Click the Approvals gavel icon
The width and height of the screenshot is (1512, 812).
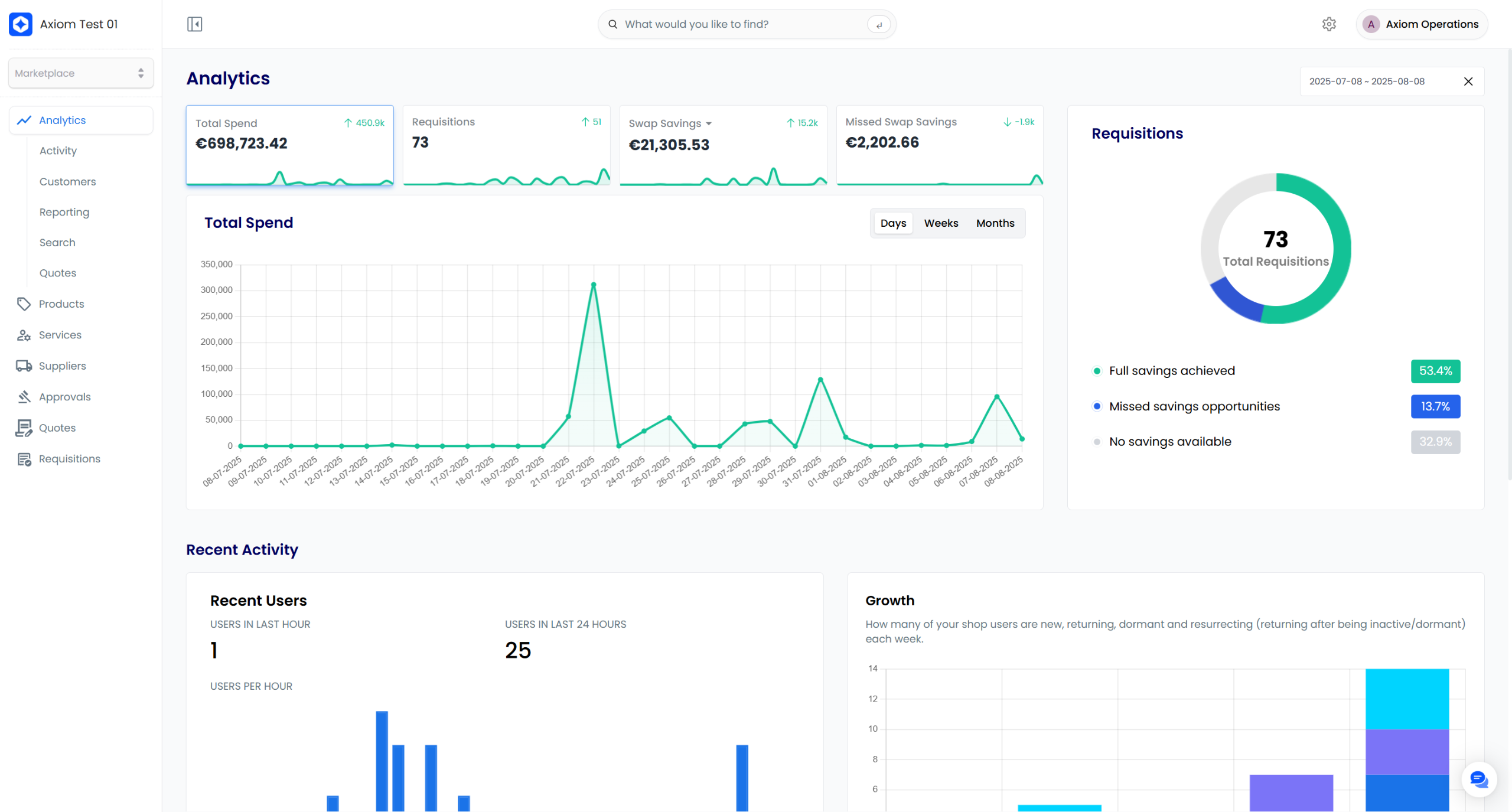pyautogui.click(x=24, y=397)
